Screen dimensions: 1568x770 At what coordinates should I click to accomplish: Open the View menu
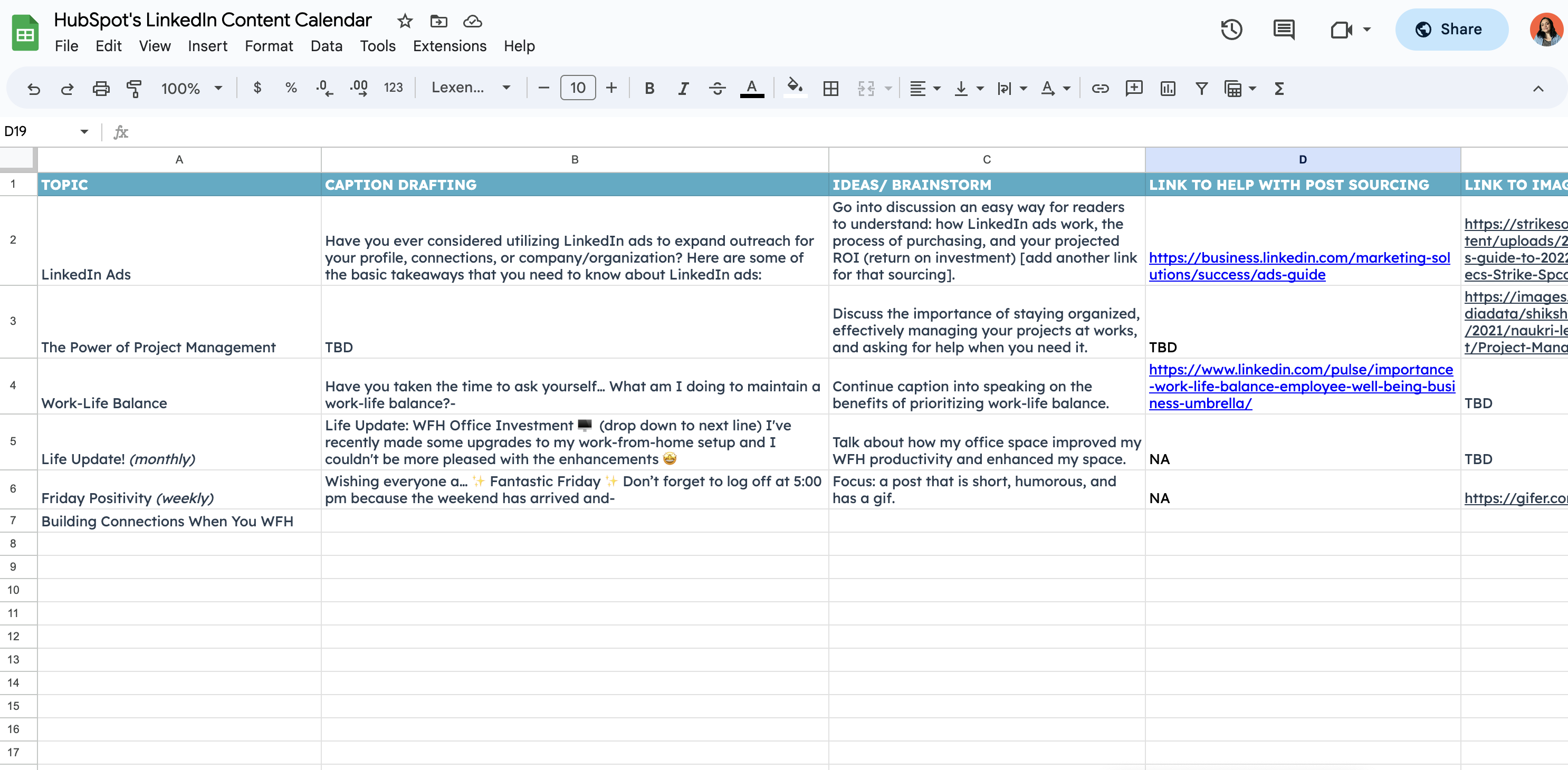[155, 46]
